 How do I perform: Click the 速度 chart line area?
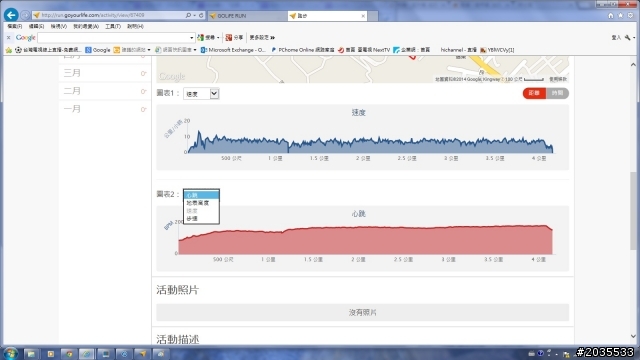tap(371, 143)
